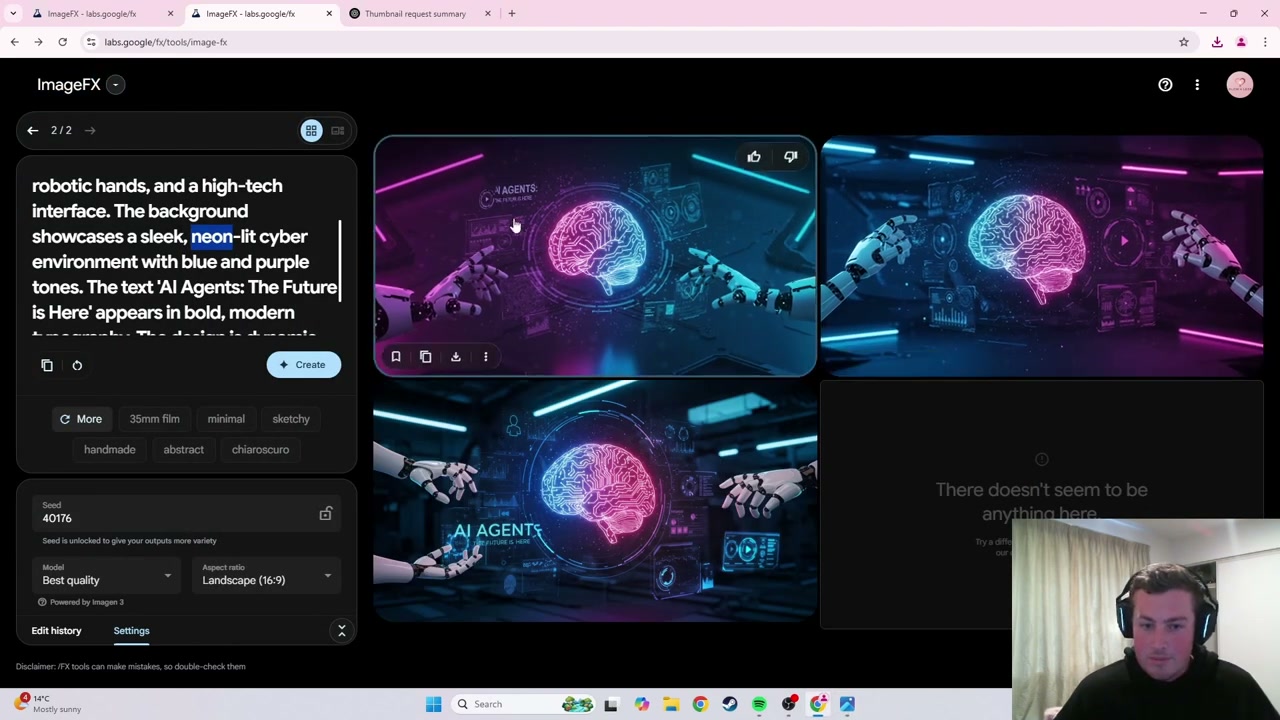The height and width of the screenshot is (720, 1280).
Task: Collapse the settings panel with X icon
Action: (x=341, y=631)
